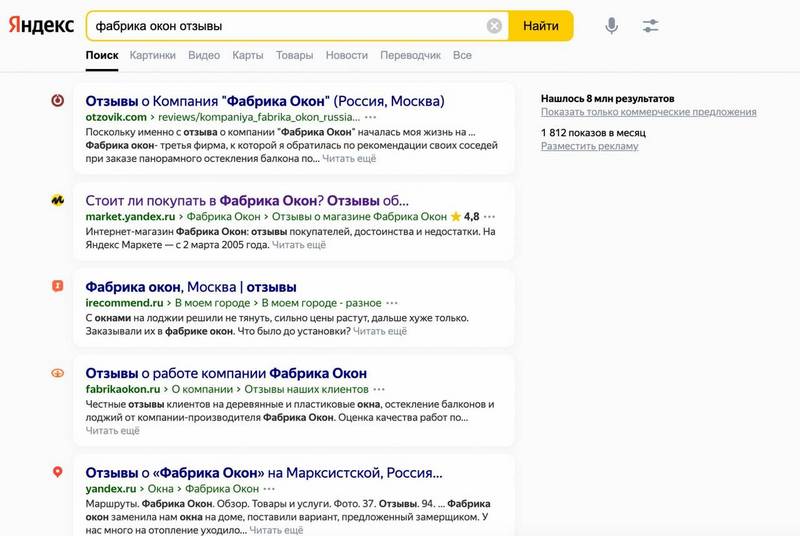The height and width of the screenshot is (536, 800).
Task: Click fabrikaokon.ru domain link
Action: 123,389
